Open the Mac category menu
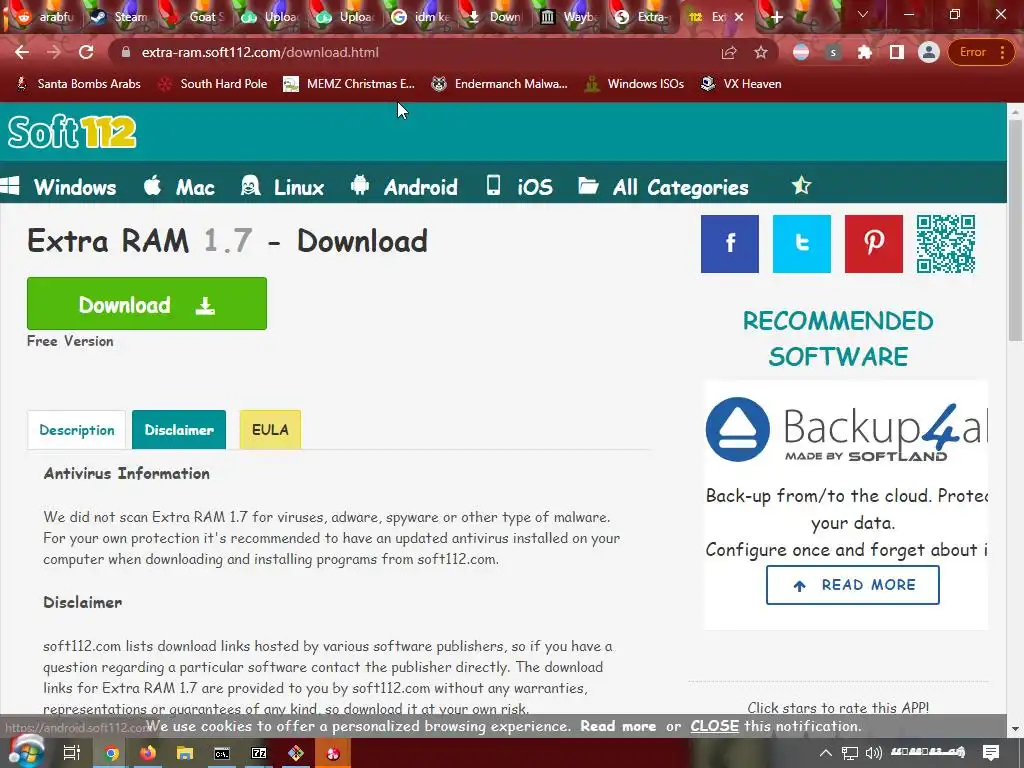Screen dimensions: 1024x768 [x=179, y=187]
